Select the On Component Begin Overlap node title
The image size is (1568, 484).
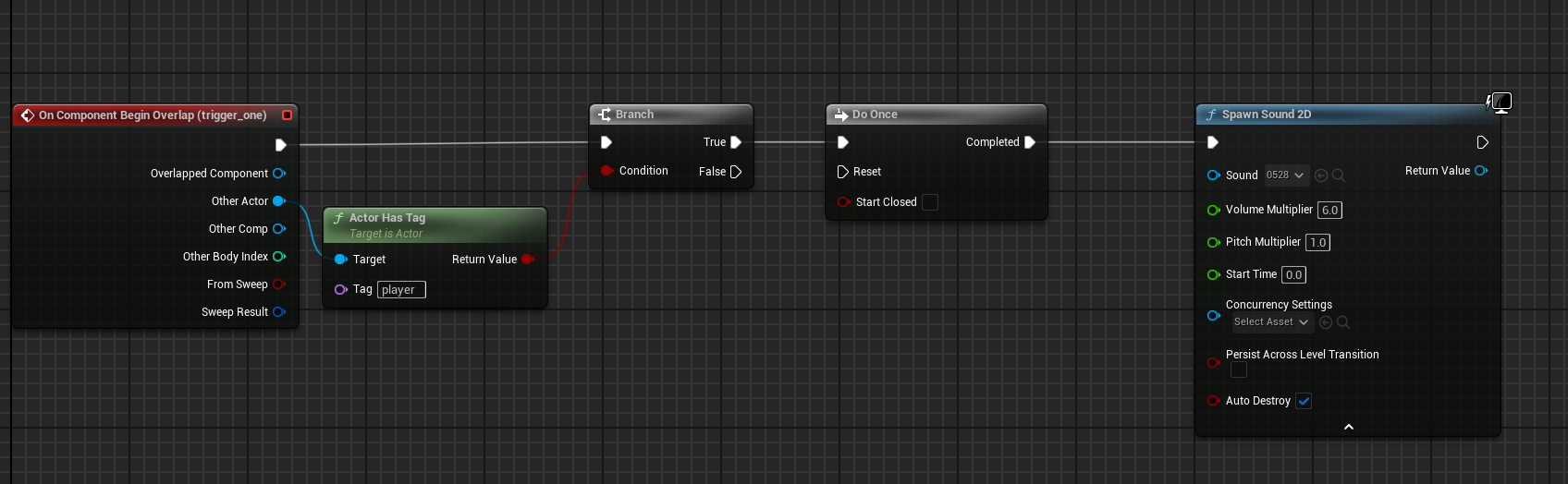click(153, 115)
